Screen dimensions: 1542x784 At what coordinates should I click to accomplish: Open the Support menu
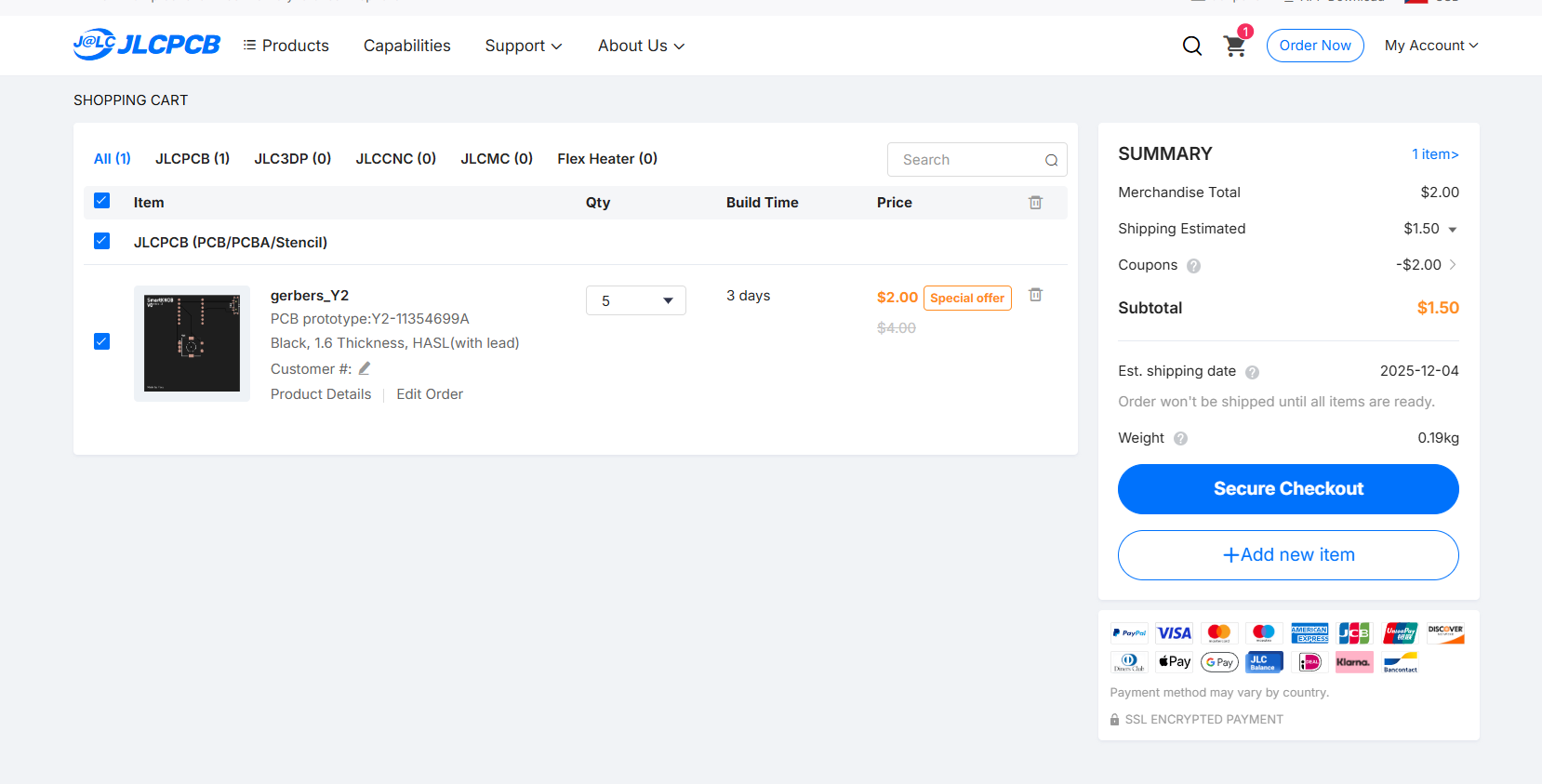tap(523, 46)
